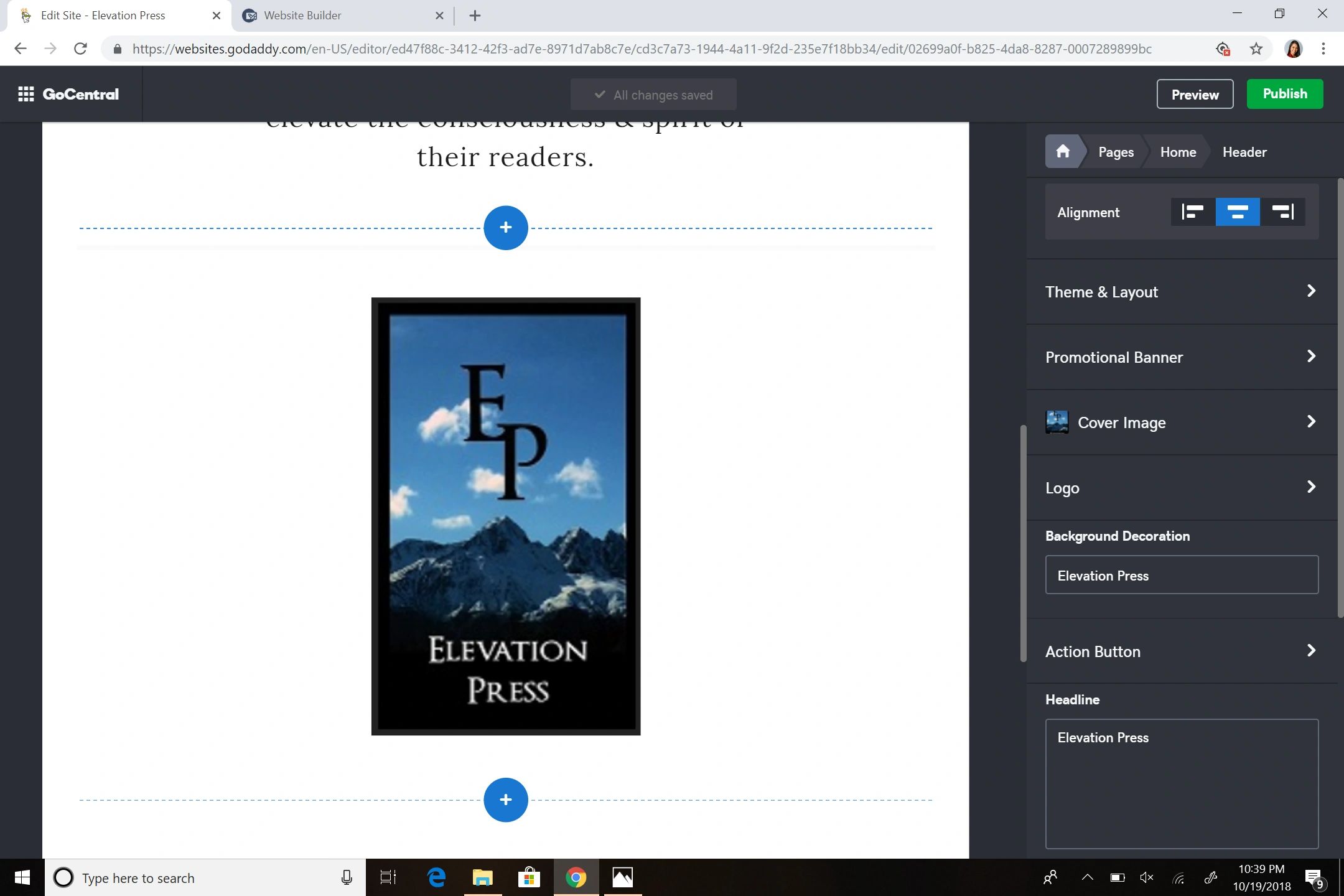Click the Background Decoration text field
Screen dimensions: 1344x896
[1181, 575]
